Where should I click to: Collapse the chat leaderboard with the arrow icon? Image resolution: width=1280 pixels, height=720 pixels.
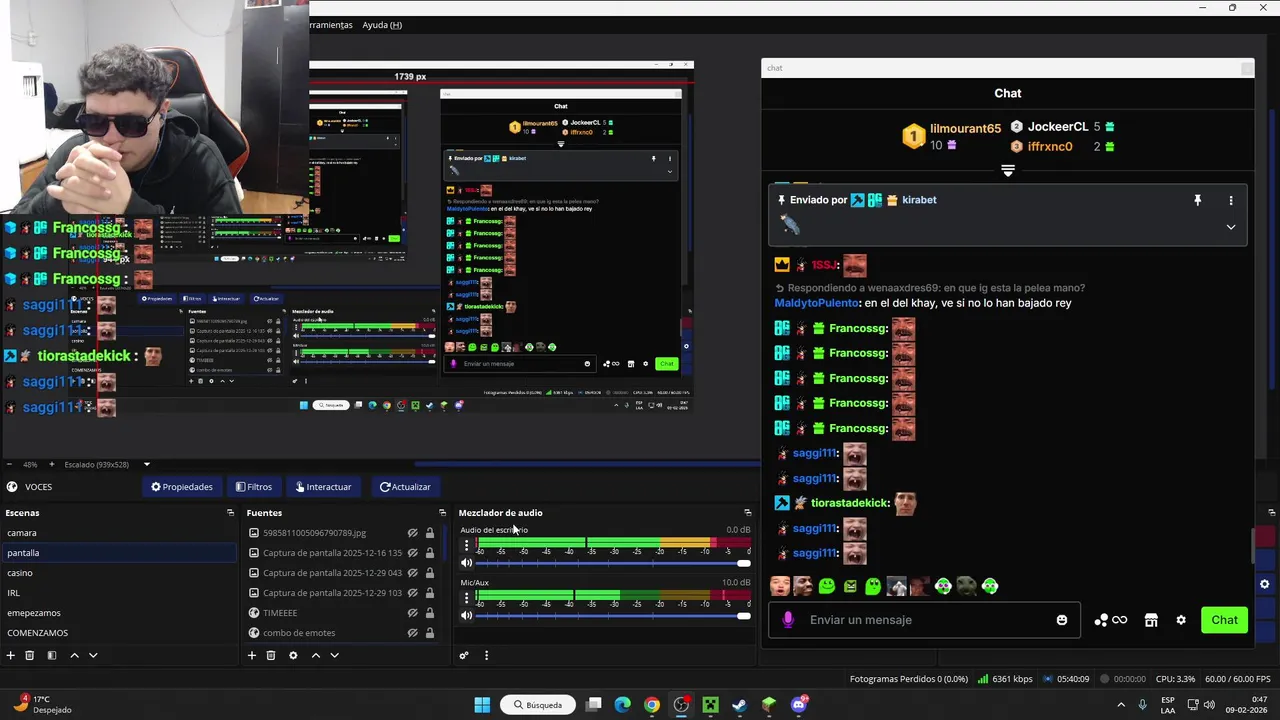1008,171
